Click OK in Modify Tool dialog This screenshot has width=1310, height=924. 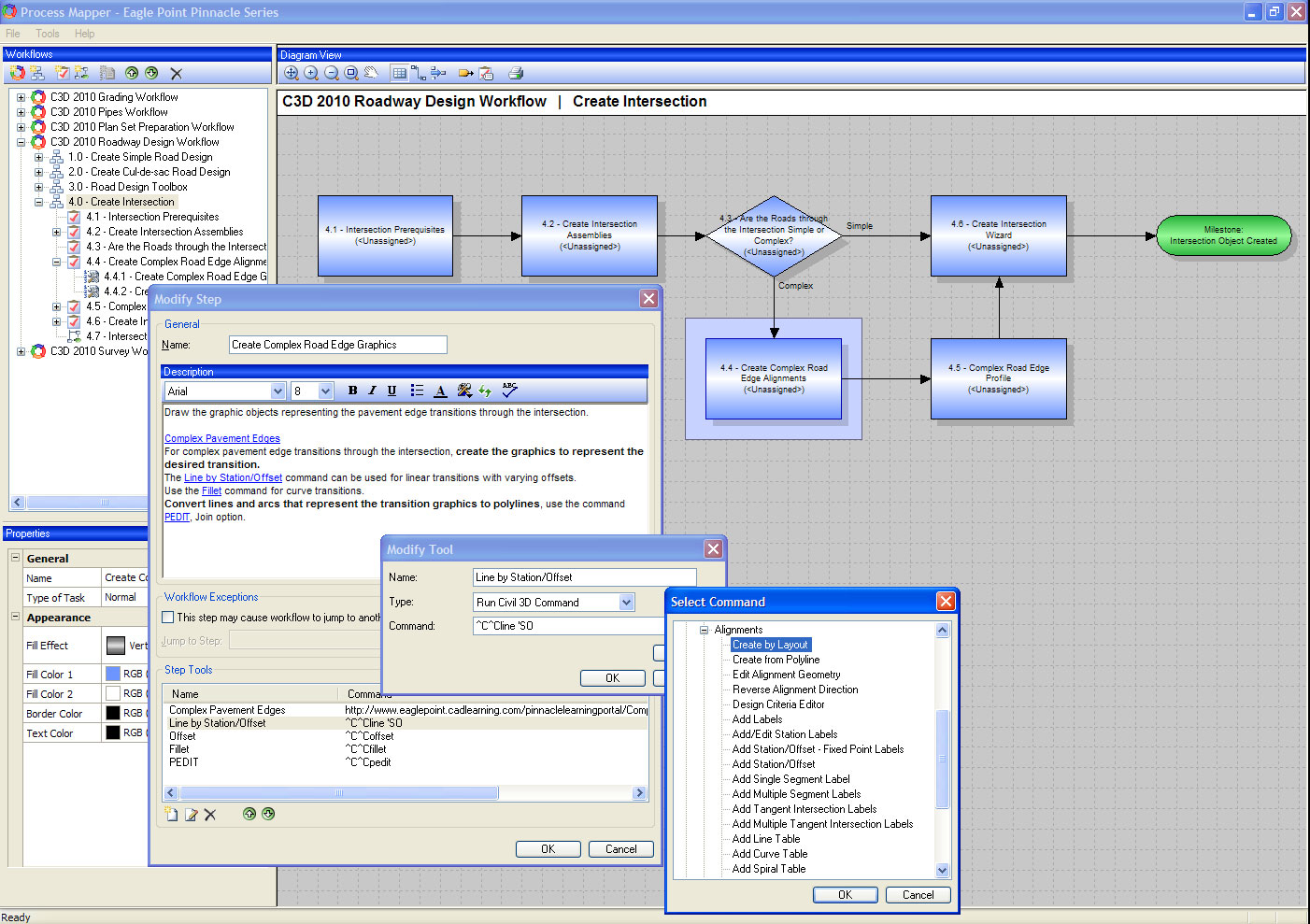coord(612,678)
